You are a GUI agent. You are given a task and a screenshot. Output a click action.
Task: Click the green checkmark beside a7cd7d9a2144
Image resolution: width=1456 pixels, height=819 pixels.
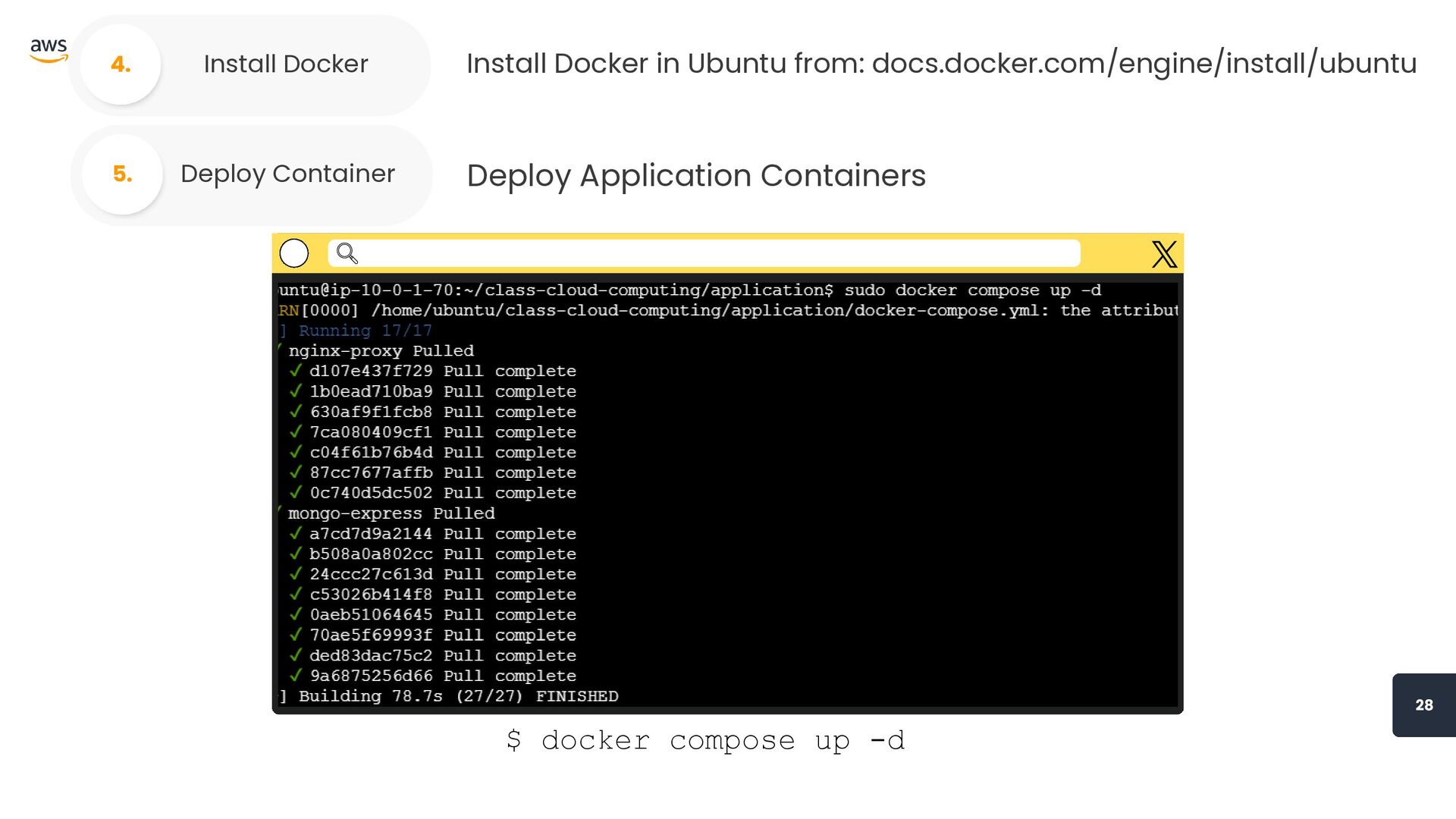pyautogui.click(x=296, y=534)
